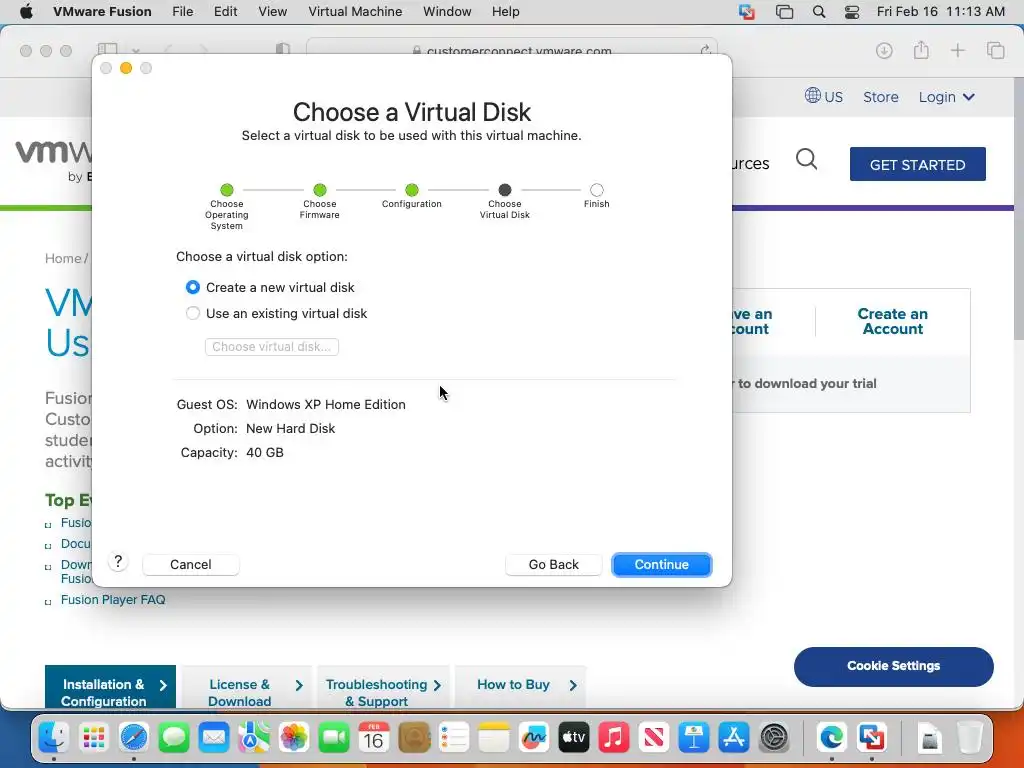Image resolution: width=1024 pixels, height=768 pixels.
Task: Open Mail from the Dock
Action: pos(214,737)
